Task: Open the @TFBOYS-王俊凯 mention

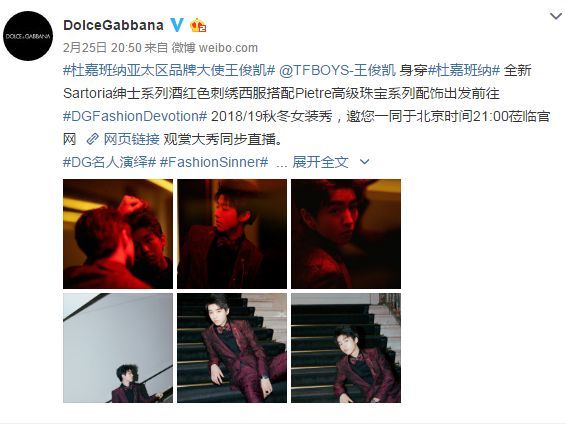Action: [338, 70]
